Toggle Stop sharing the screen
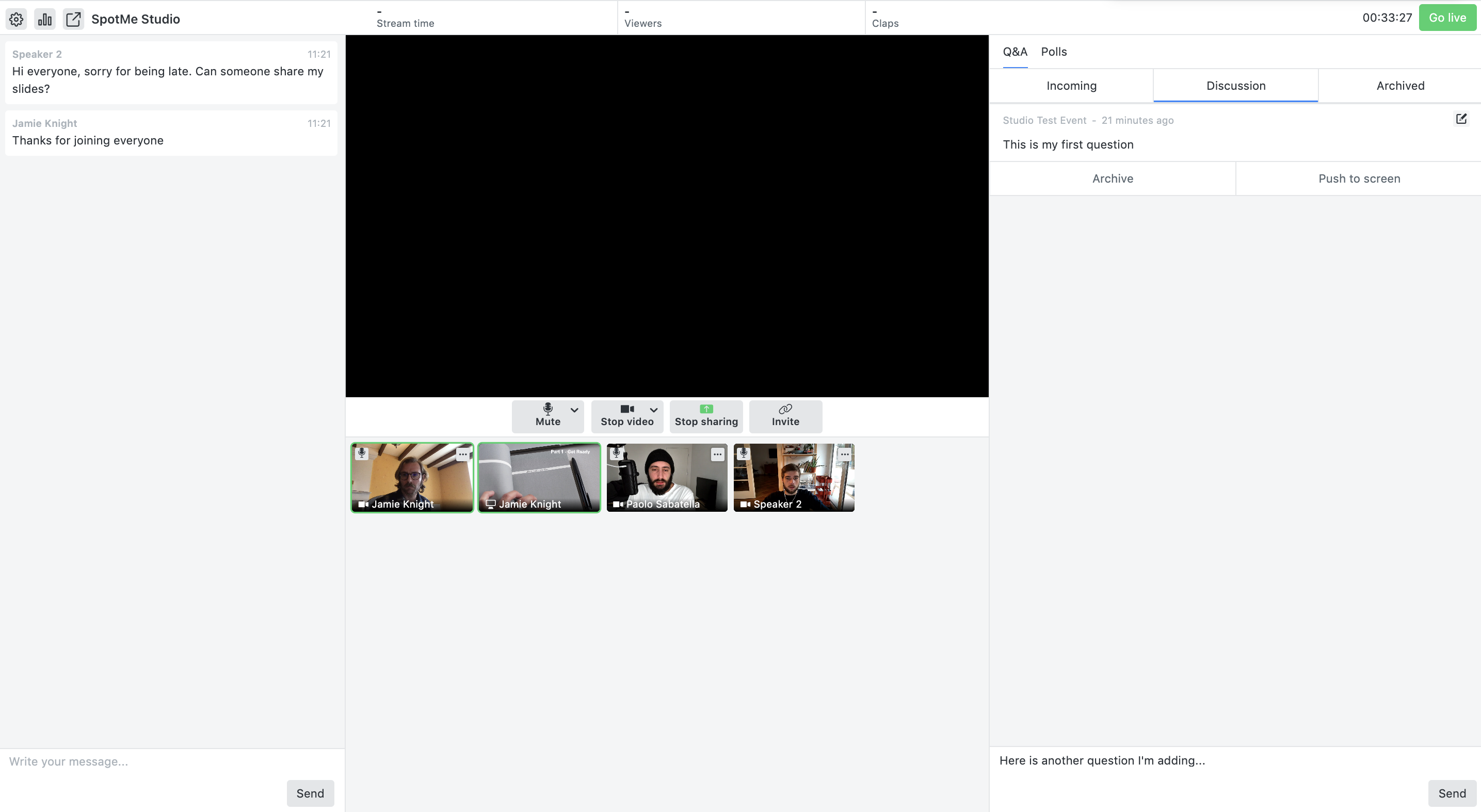 pos(706,415)
